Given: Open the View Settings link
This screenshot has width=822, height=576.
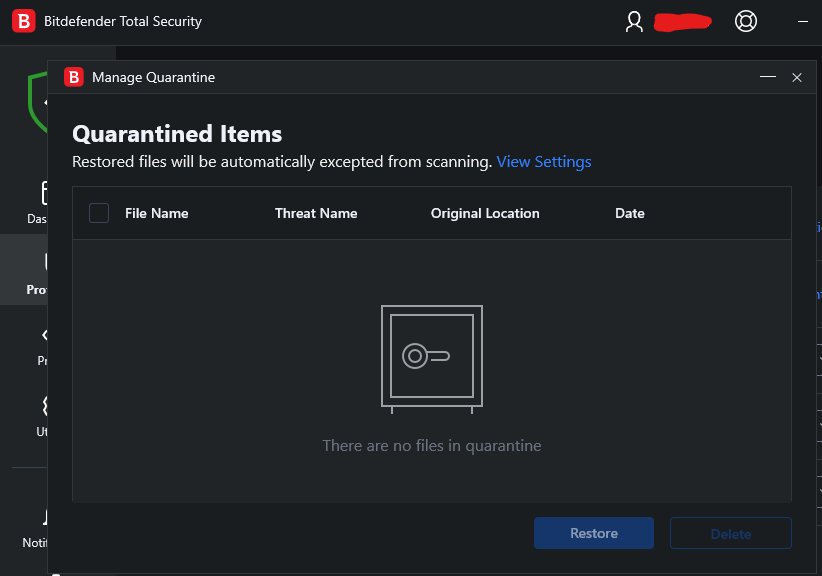Looking at the screenshot, I should click(x=544, y=162).
